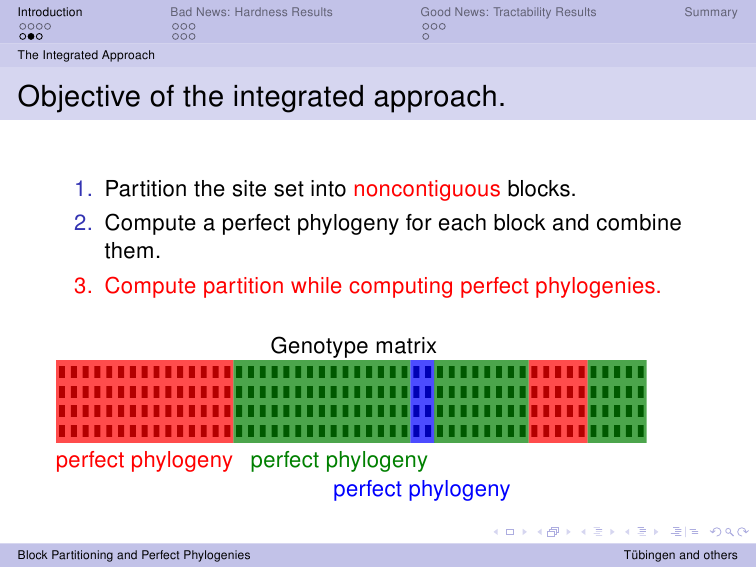Screen dimensions: 756x567
Task: Select last dot in Introduction's lower dot row
Action: click(x=39, y=37)
